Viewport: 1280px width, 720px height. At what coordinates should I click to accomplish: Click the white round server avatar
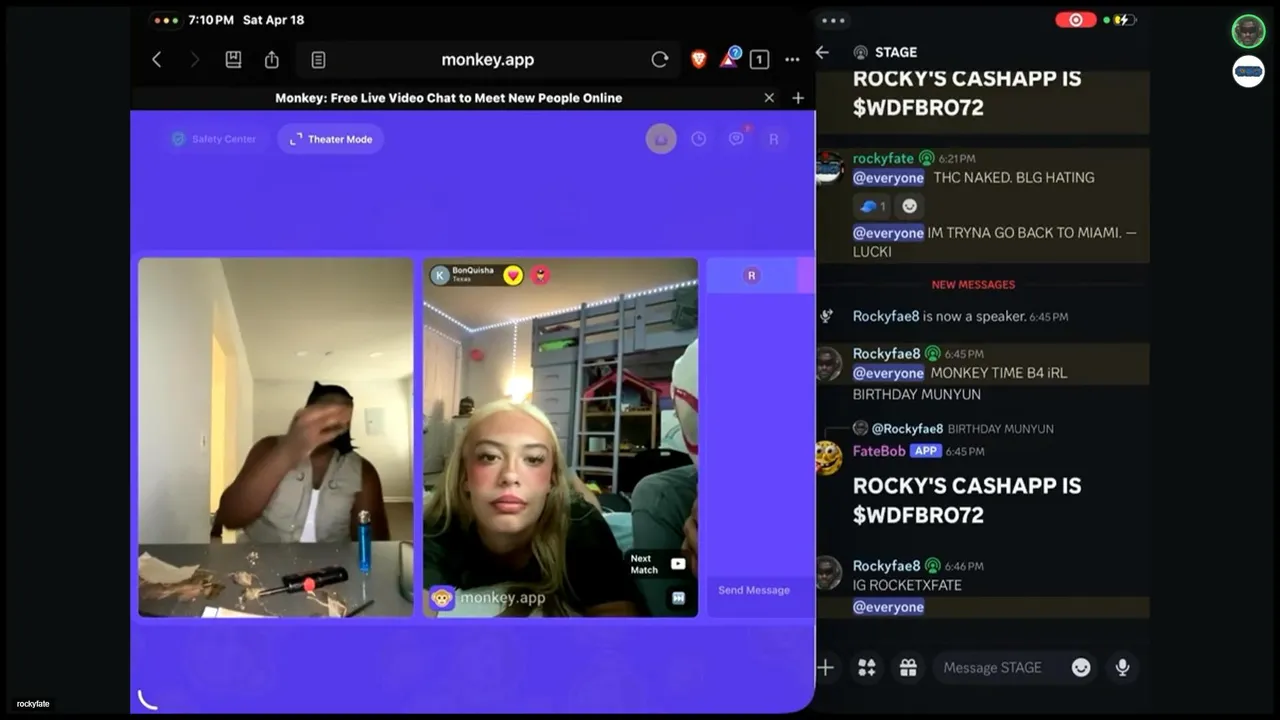1248,72
